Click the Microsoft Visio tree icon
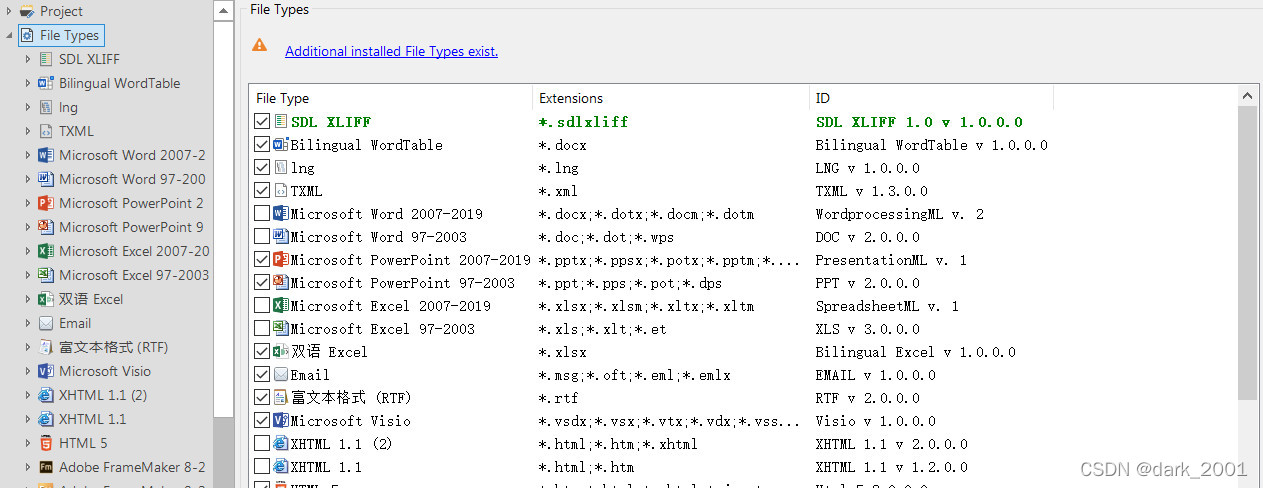Viewport: 1263px width, 488px height. [x=45, y=371]
